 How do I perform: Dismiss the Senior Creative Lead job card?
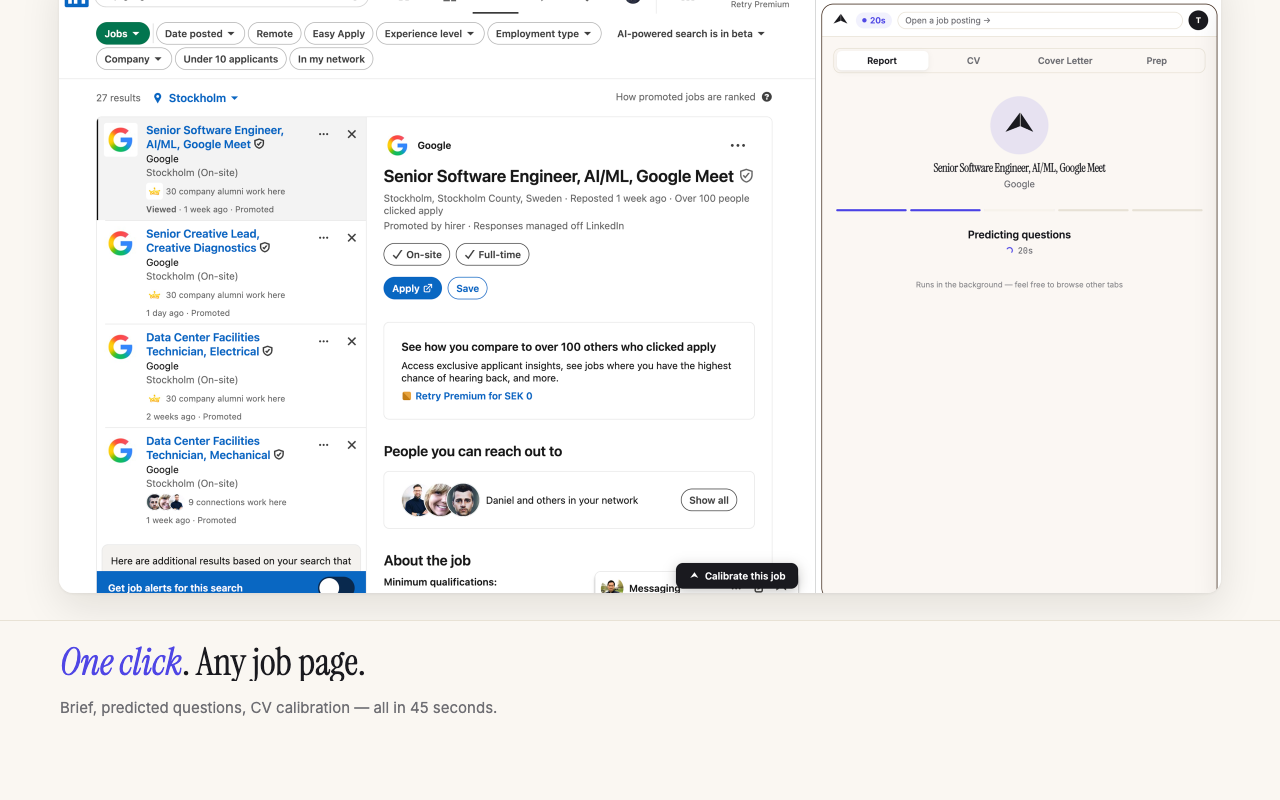351,238
